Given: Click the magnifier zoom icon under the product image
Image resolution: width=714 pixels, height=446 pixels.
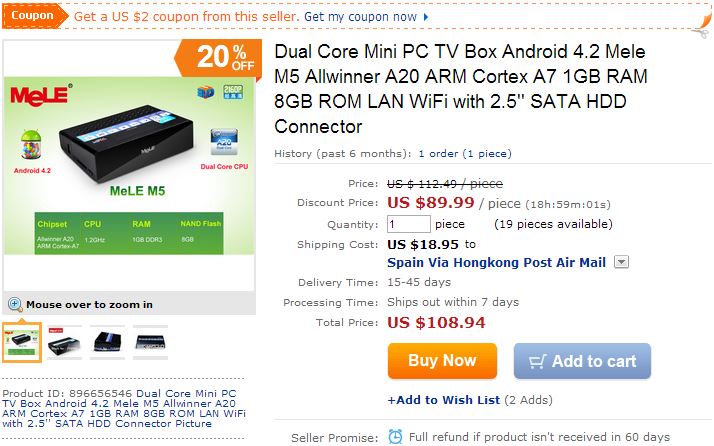Looking at the screenshot, I should coord(15,304).
